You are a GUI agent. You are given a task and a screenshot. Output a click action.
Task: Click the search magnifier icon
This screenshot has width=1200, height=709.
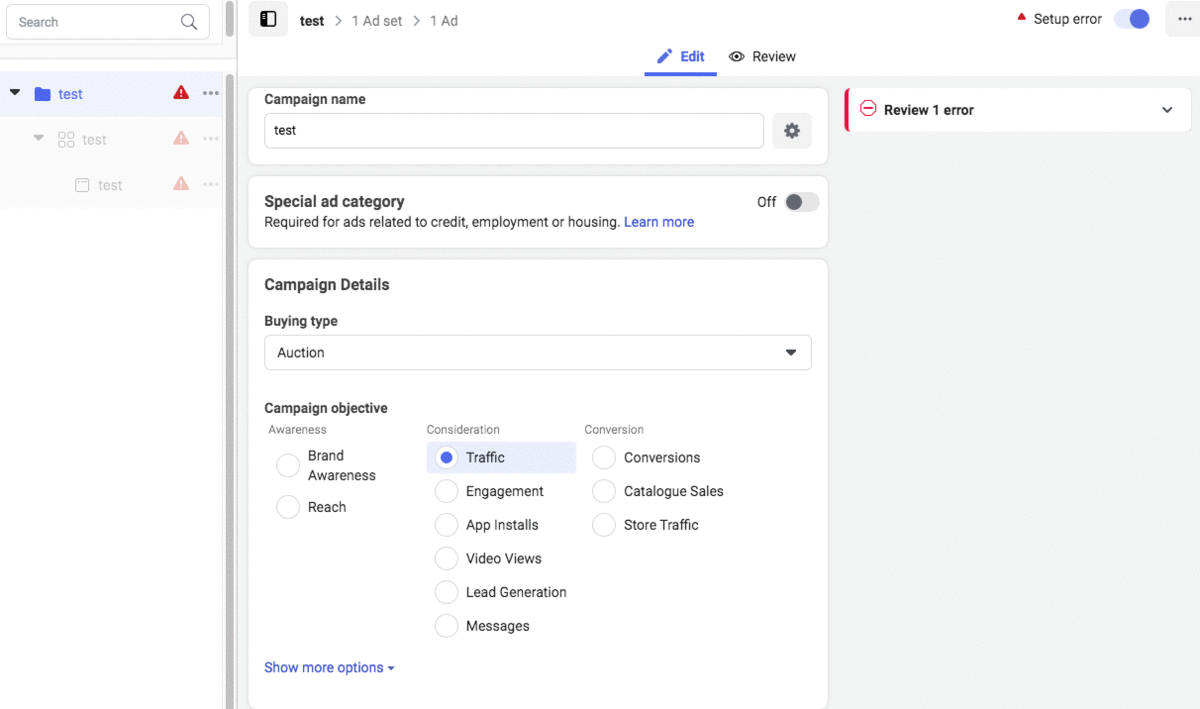(189, 22)
